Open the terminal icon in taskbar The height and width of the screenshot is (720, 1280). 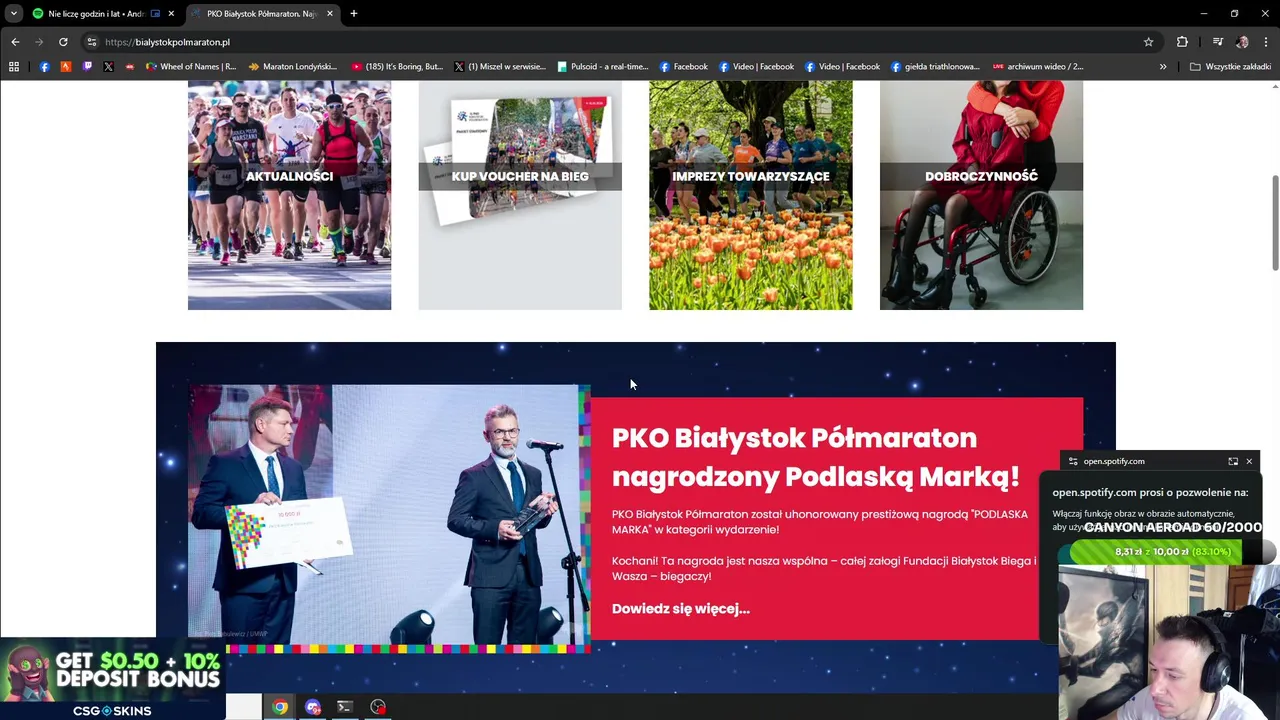tap(345, 707)
